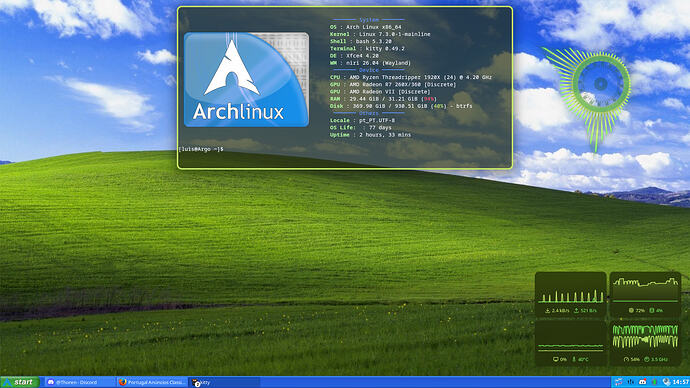Click the CPU load gauge icon at 58%
Viewport: 690px width, 388px height.
pos(626,359)
